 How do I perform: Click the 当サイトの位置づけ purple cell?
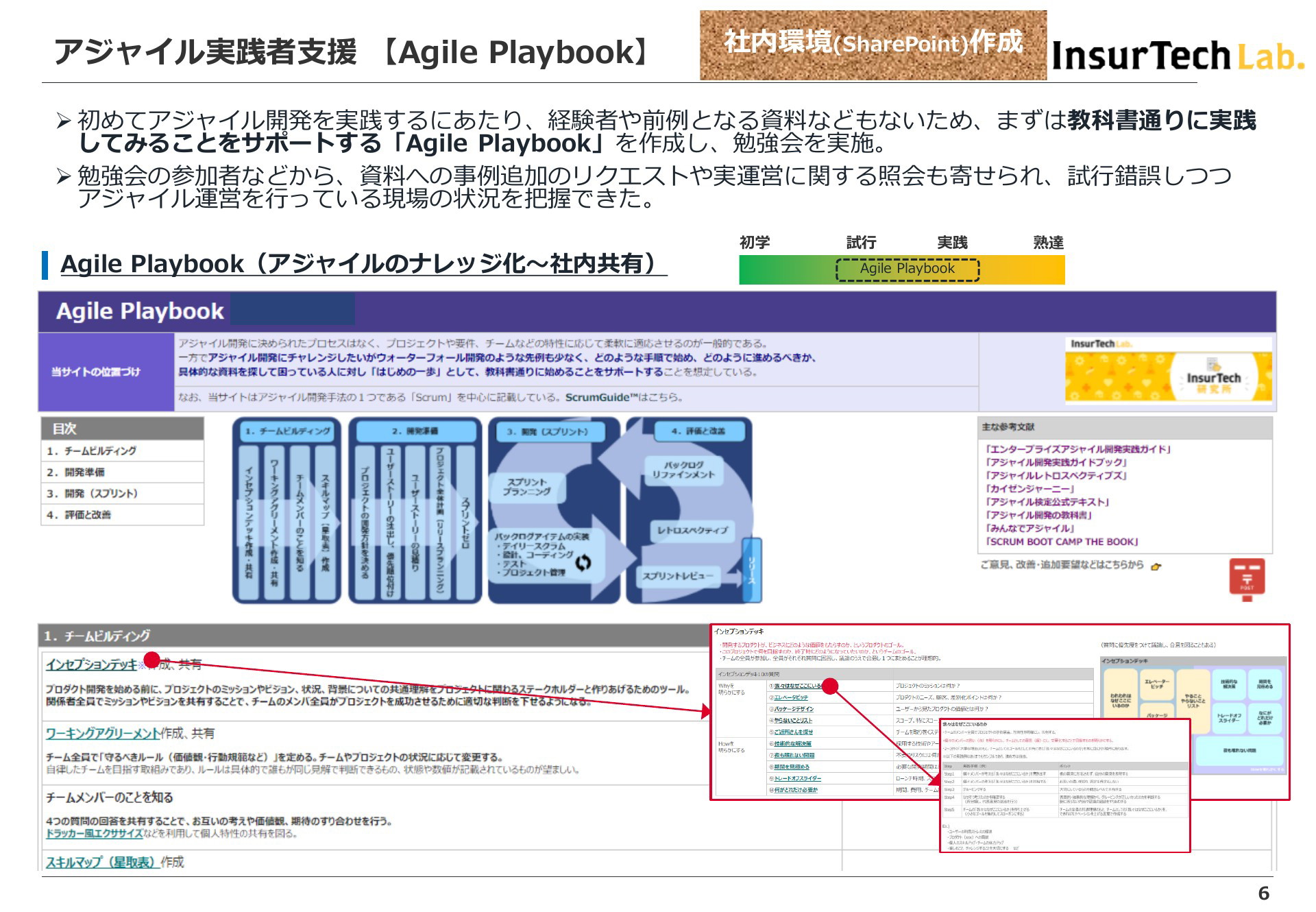pyautogui.click(x=106, y=372)
